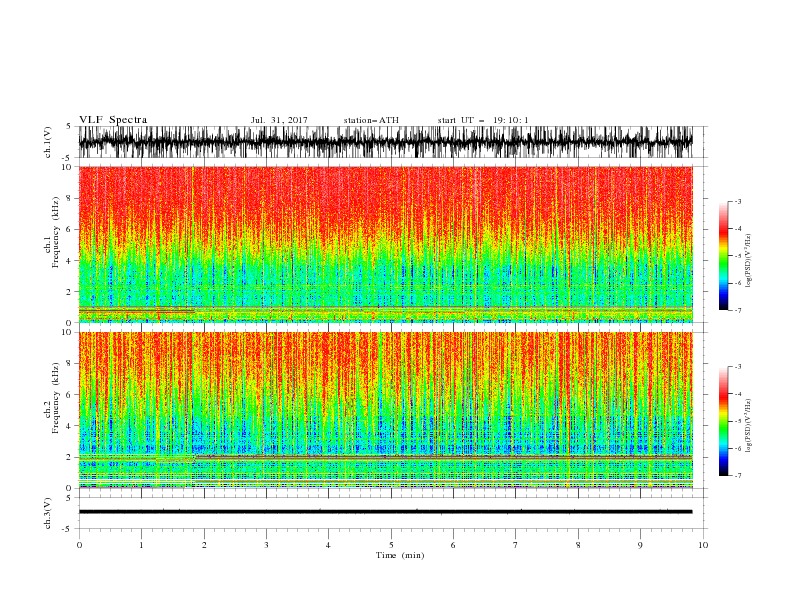
Task: Click the flat ch.3 voltage trace
Action: click(385, 512)
